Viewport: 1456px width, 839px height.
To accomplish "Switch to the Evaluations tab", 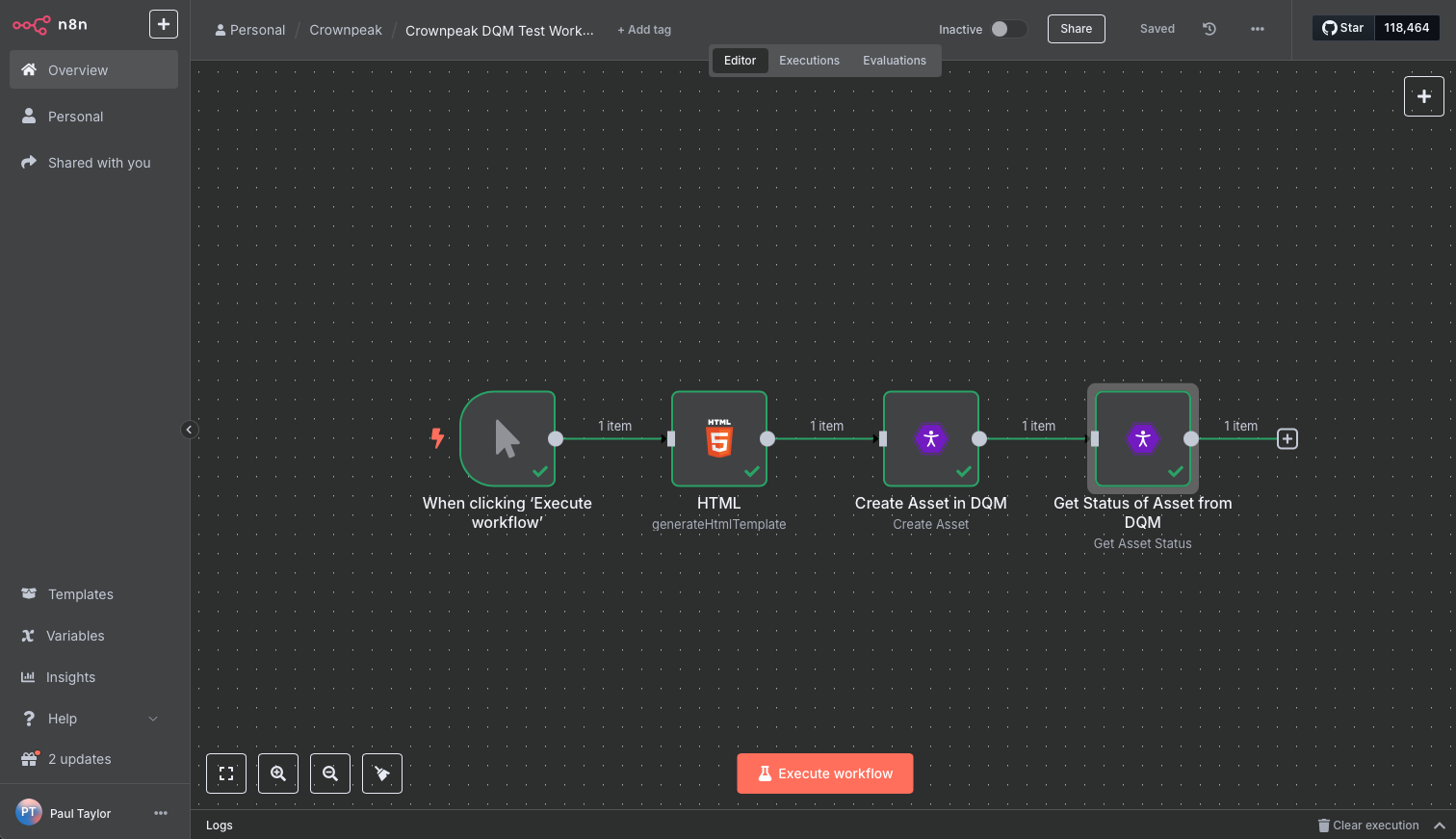I will tap(895, 61).
